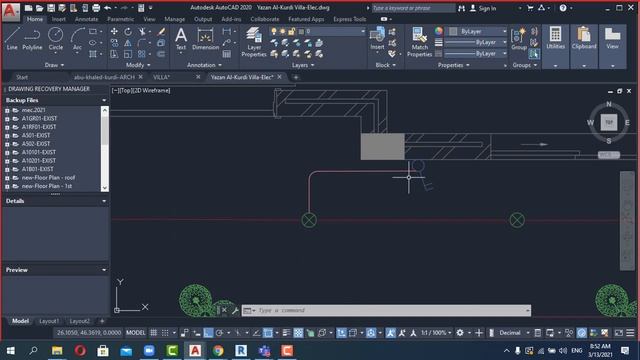
Task: Toggle transparency display in status bar
Action: pyautogui.click(x=298, y=333)
